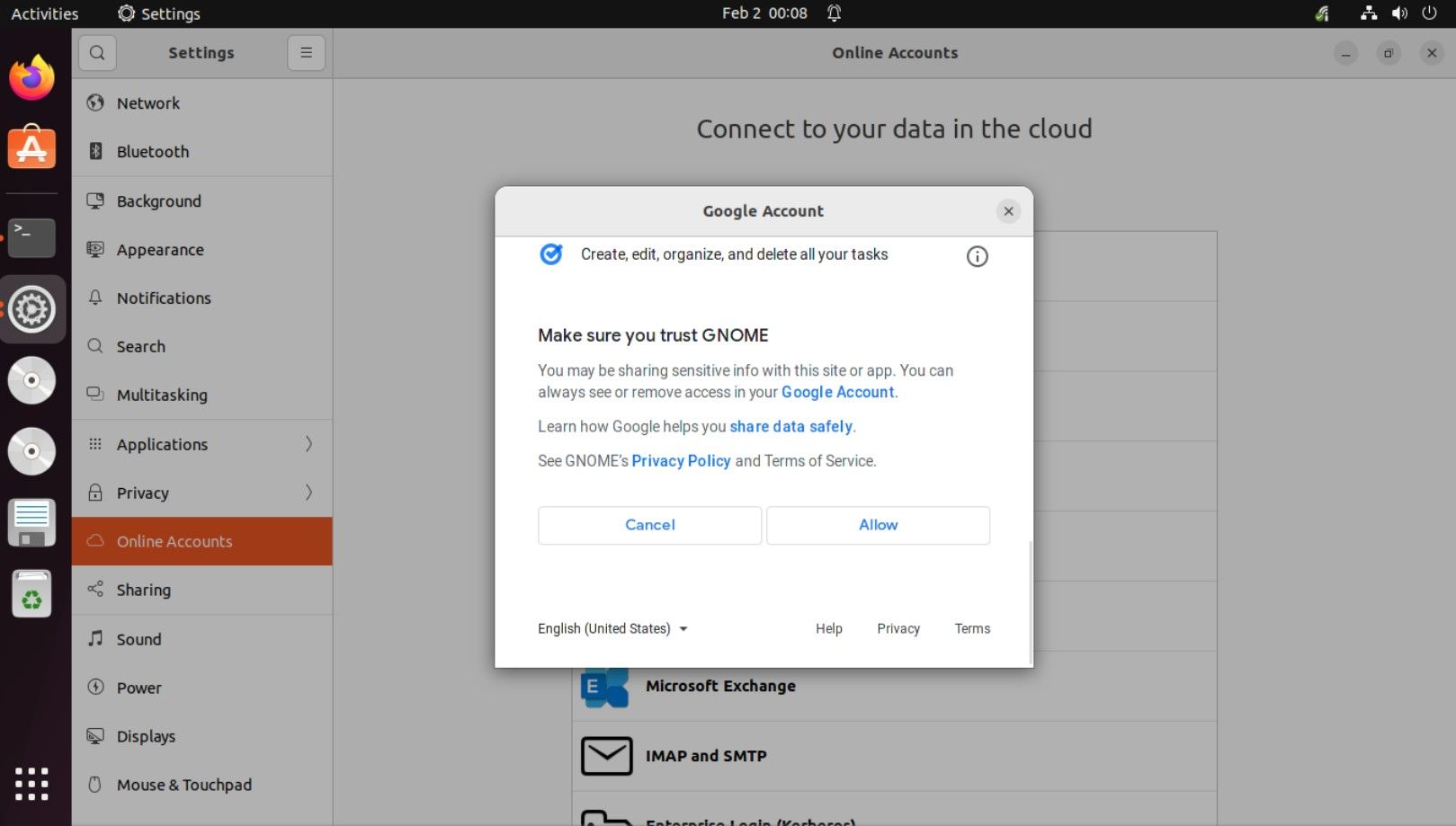
Task: Click the info icon beside tasks permission
Action: pos(977,256)
